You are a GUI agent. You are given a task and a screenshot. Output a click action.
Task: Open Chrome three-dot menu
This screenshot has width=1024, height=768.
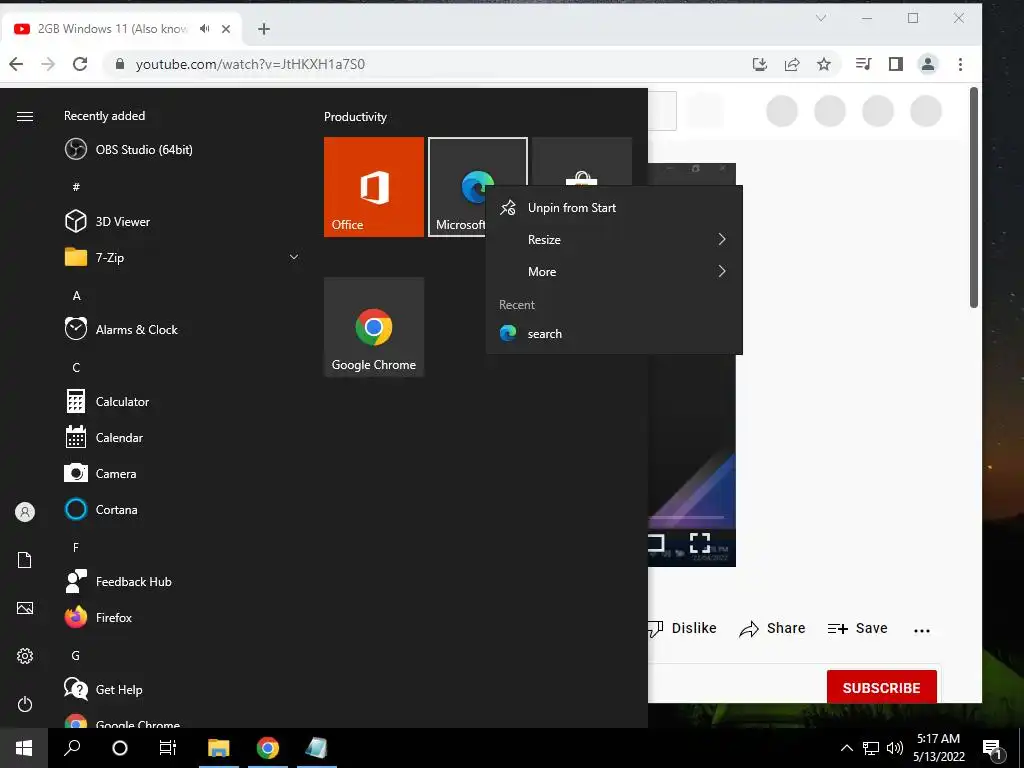pyautogui.click(x=960, y=64)
